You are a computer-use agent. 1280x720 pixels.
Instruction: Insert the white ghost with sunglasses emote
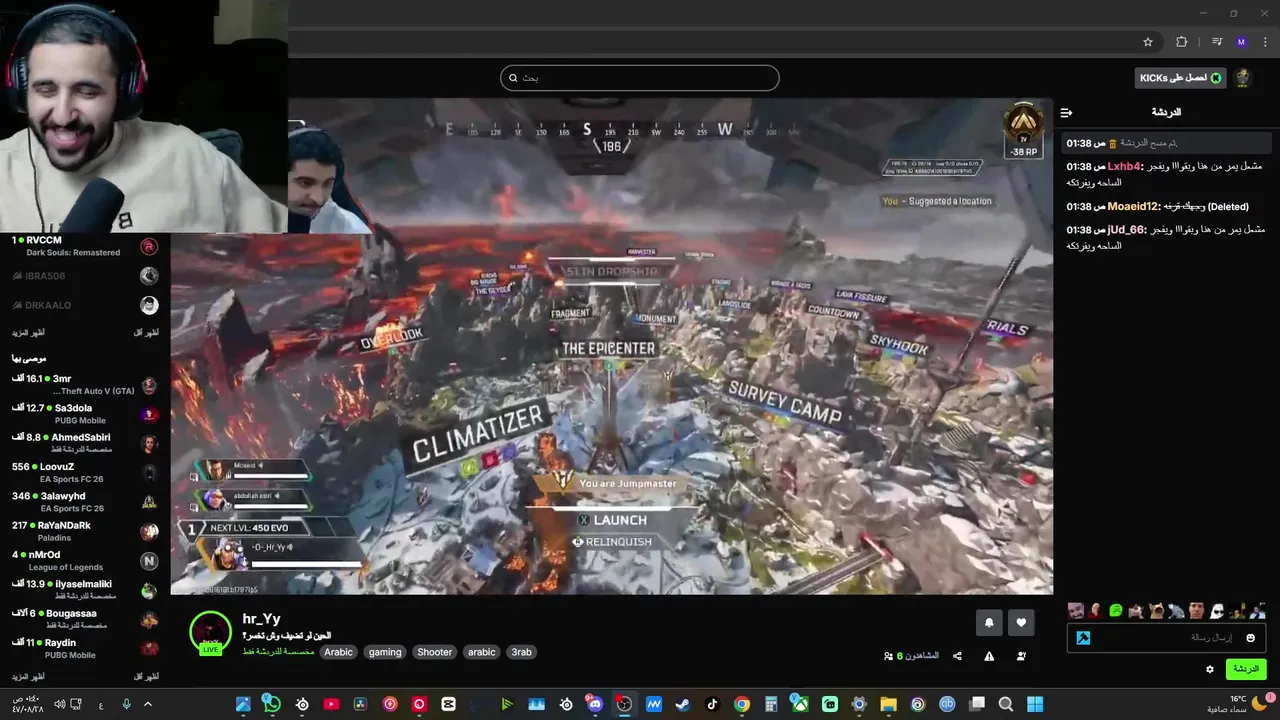click(1217, 611)
